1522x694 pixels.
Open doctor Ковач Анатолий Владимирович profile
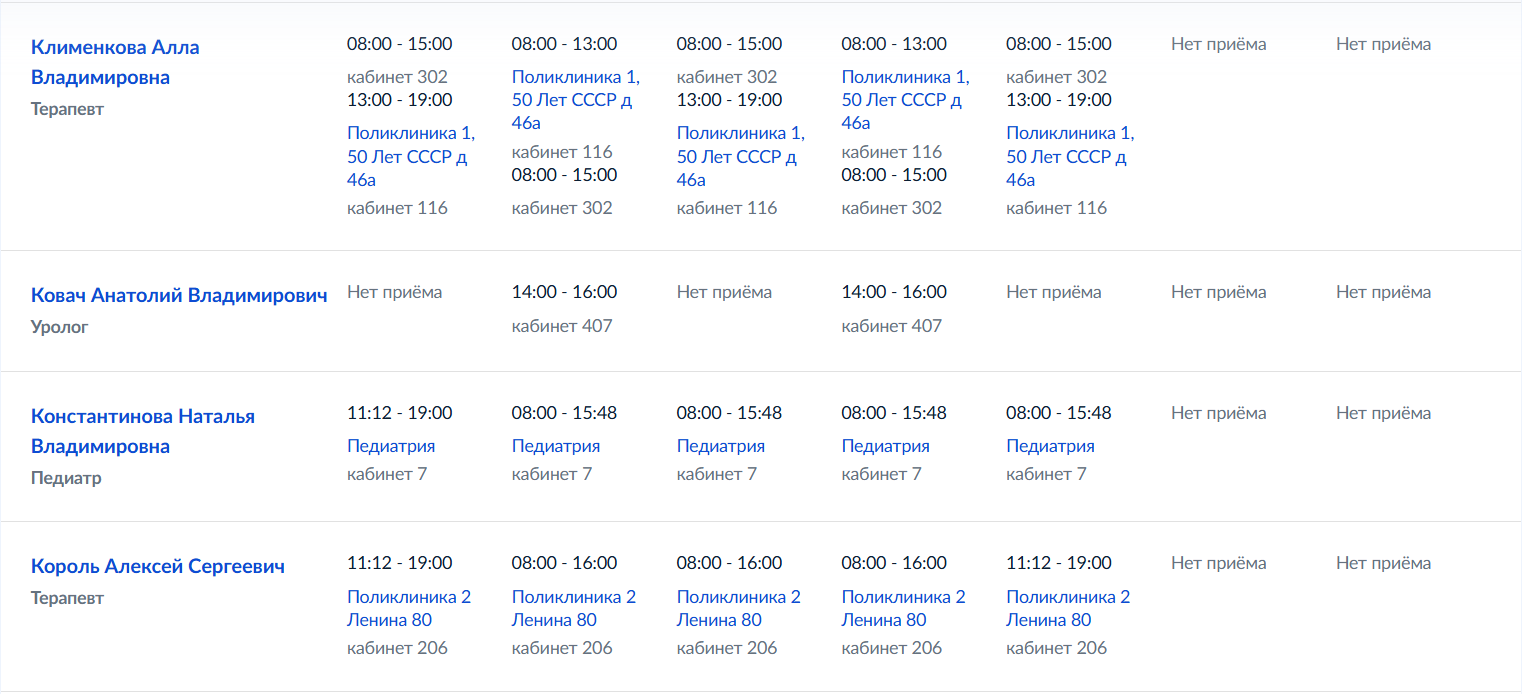(179, 295)
